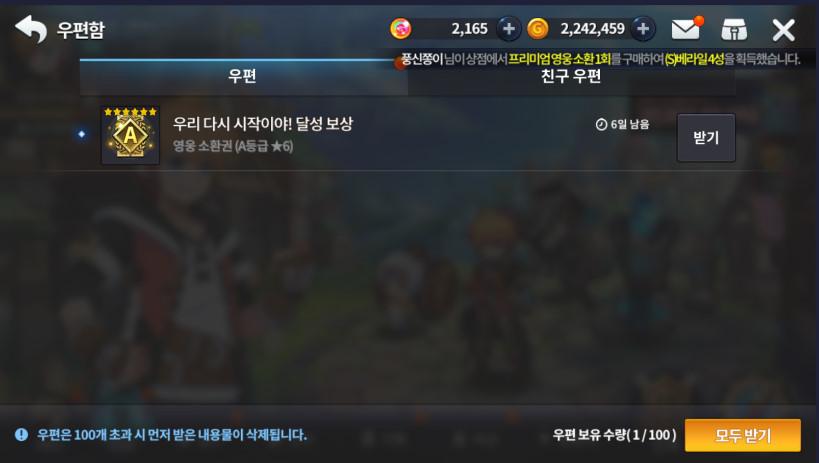Viewport: 819px width, 463px height.
Task: Click the pink ruby currency icon
Action: [x=401, y=29]
